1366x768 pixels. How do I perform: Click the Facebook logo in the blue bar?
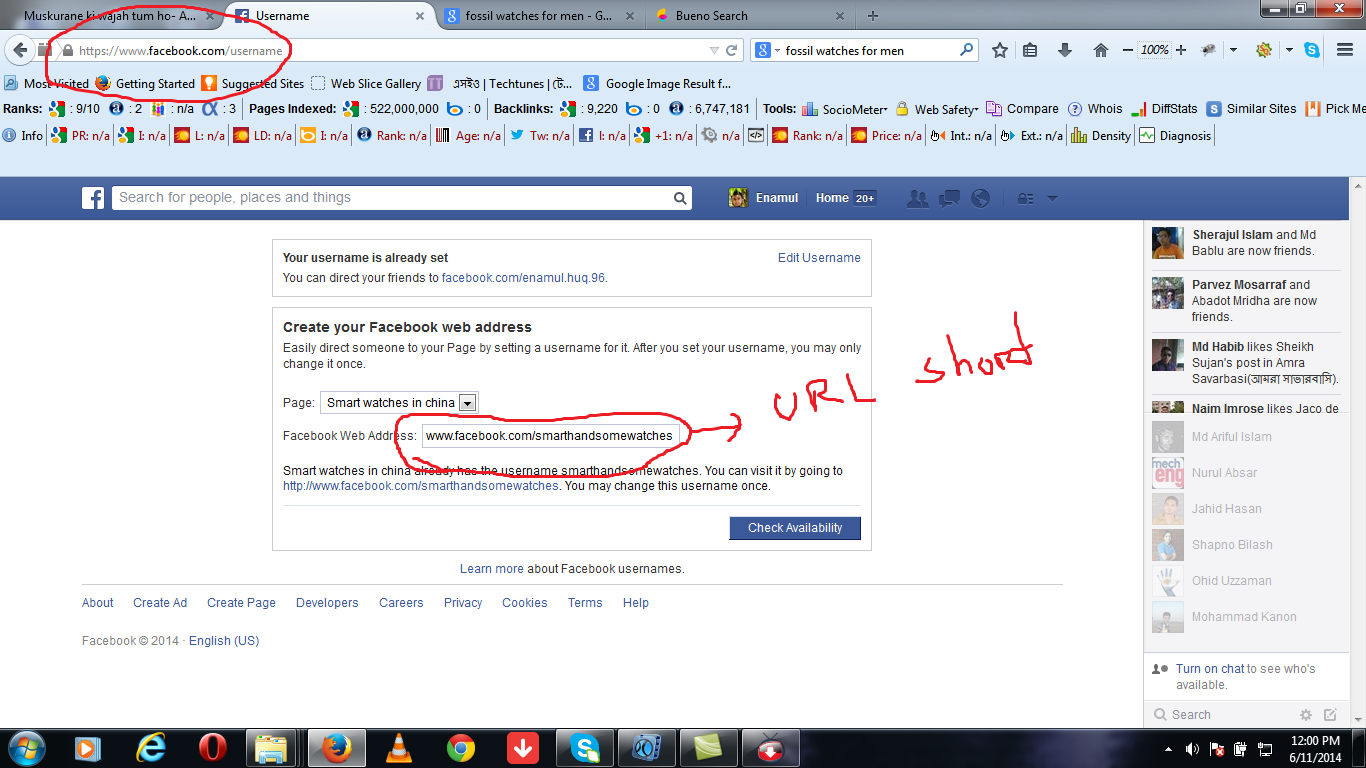tap(93, 198)
